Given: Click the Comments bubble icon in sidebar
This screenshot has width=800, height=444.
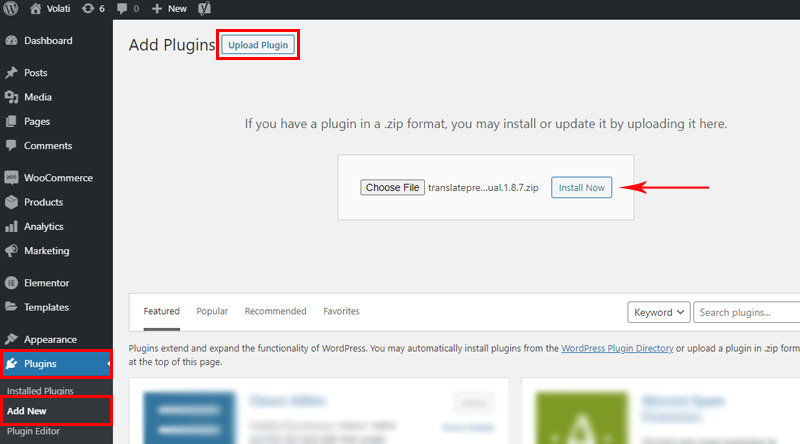Looking at the screenshot, I should [11, 145].
